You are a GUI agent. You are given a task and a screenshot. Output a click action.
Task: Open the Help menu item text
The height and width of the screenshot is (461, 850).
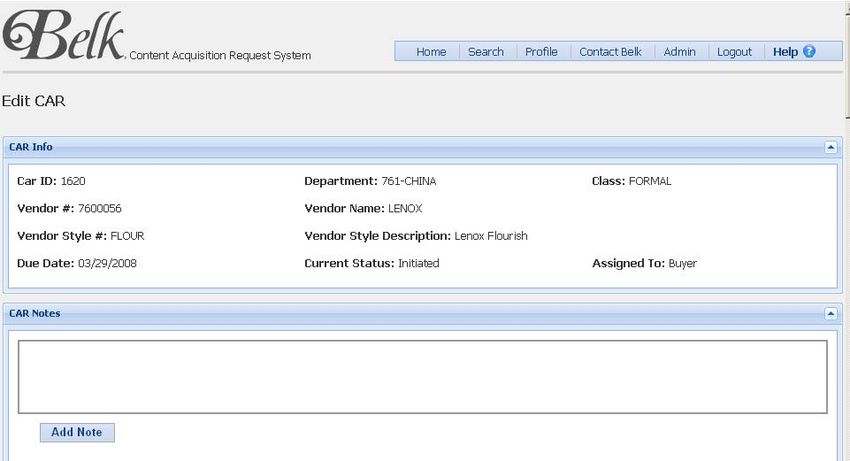(785, 52)
